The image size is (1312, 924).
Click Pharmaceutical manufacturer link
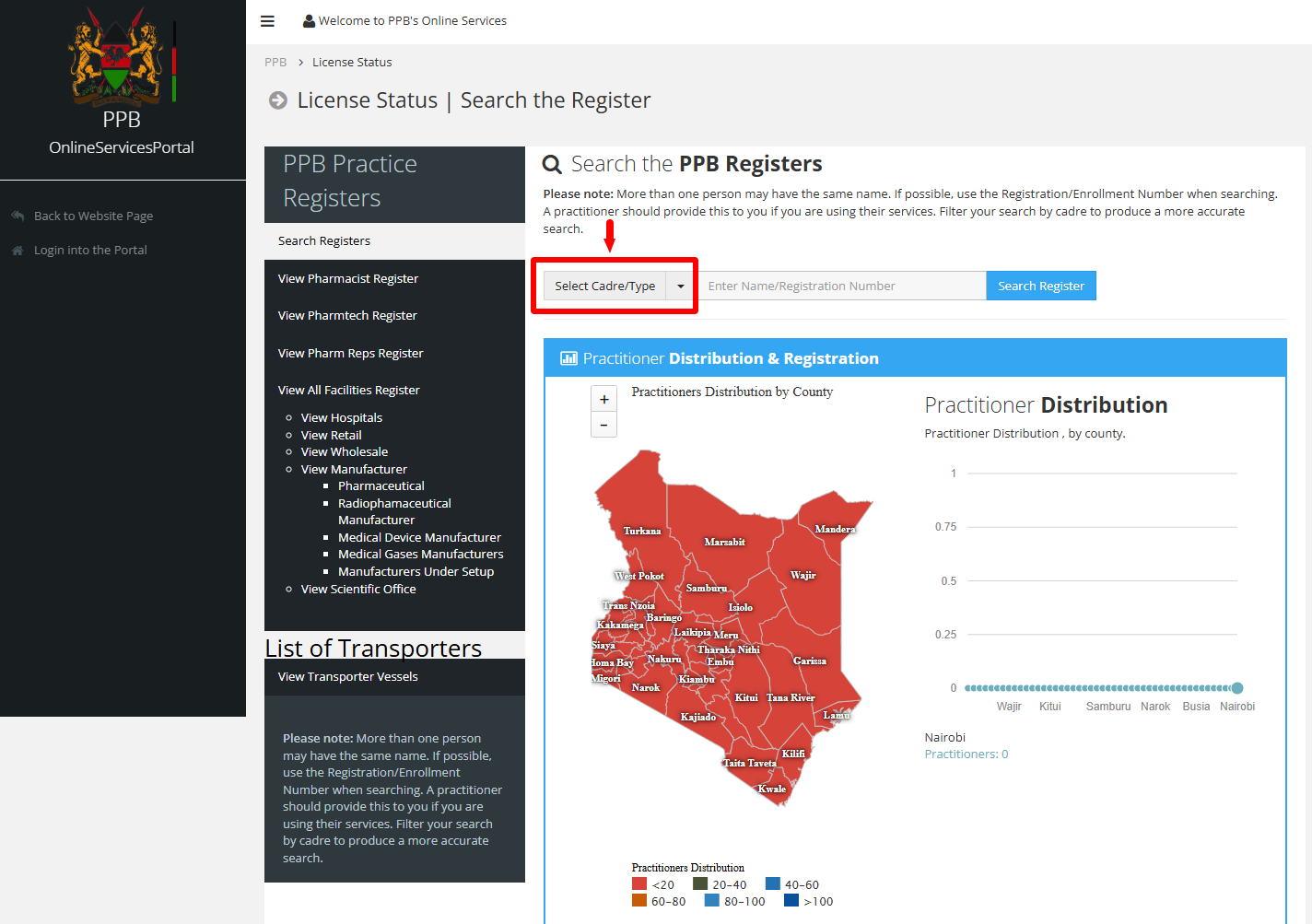coord(381,485)
